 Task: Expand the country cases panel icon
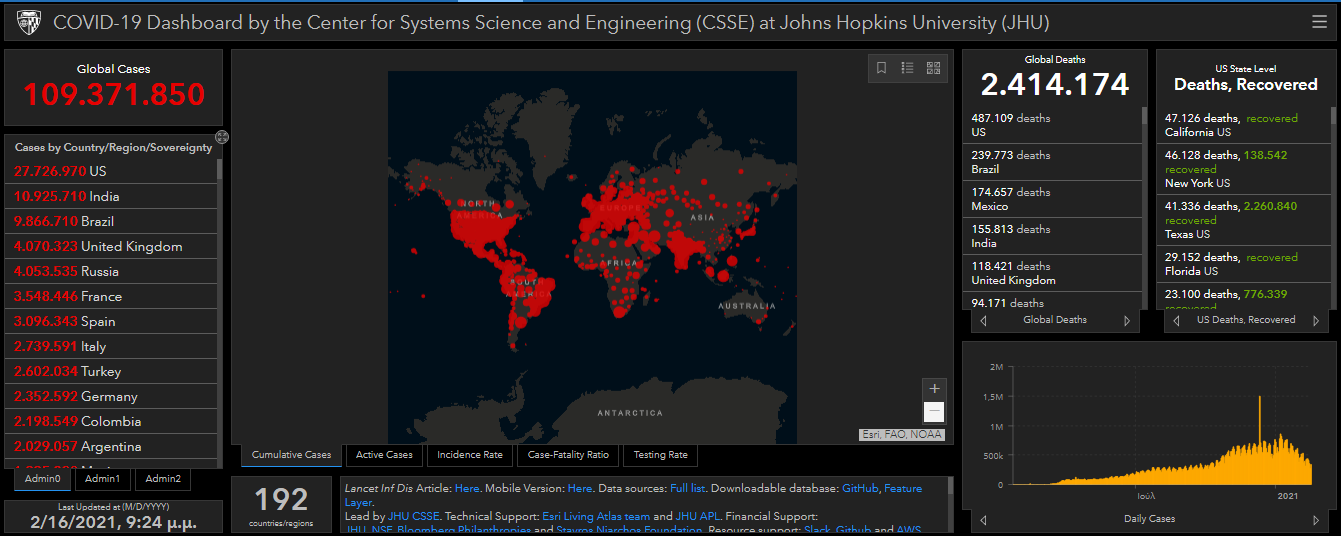[222, 137]
